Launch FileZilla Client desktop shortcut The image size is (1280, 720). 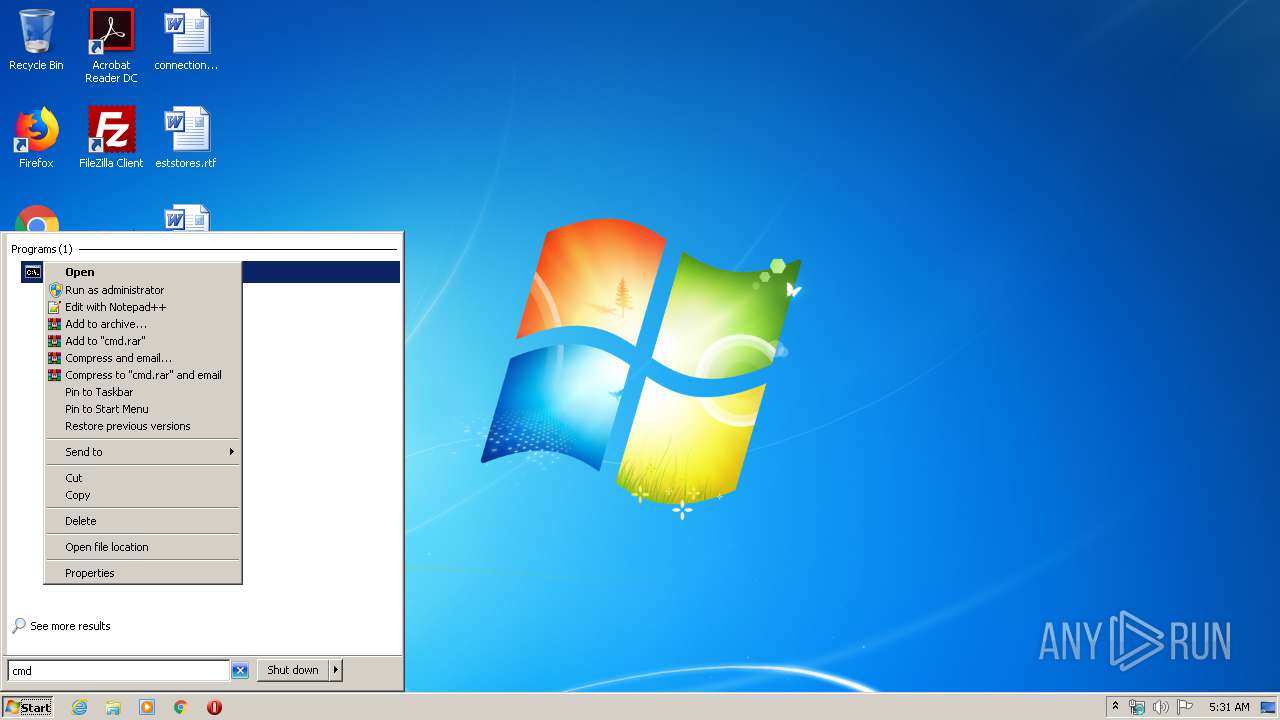tap(111, 138)
